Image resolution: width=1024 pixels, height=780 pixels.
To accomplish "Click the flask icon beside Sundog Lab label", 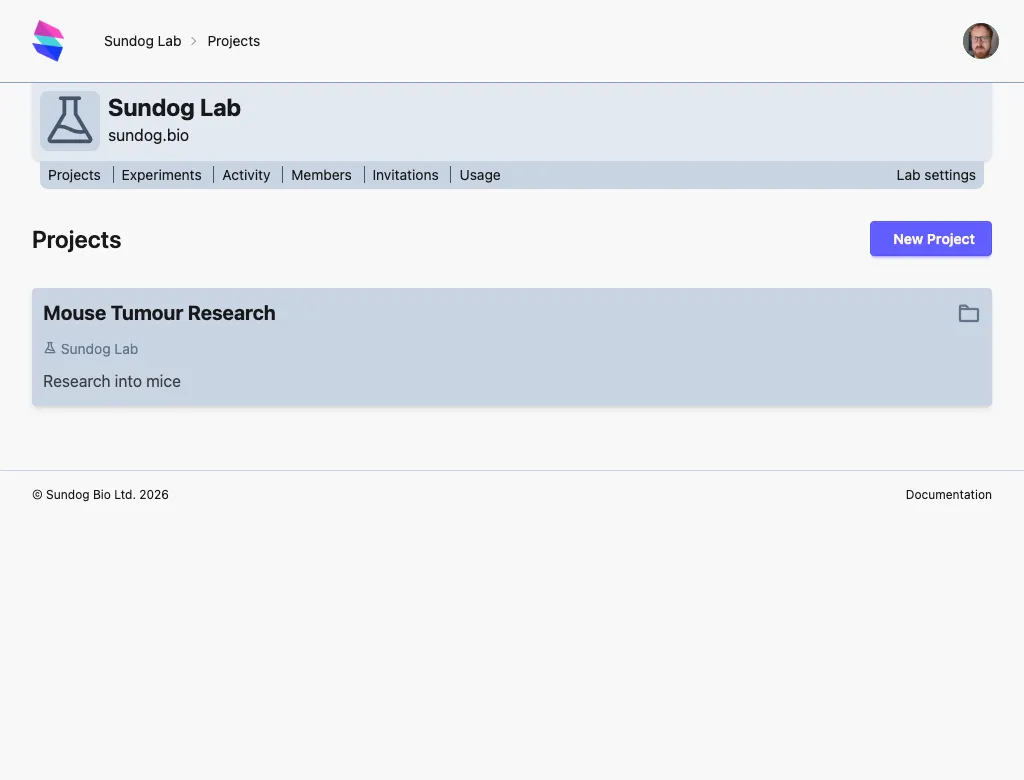I will [49, 348].
